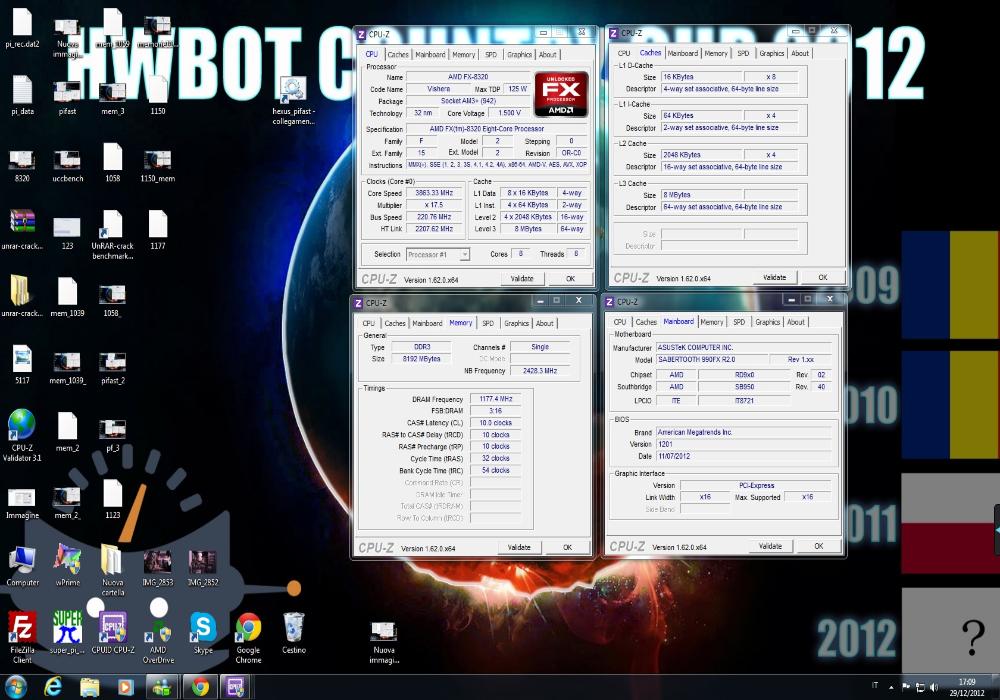Open the 5117 desktop file icon
1000x700 pixels.
pyautogui.click(x=22, y=364)
